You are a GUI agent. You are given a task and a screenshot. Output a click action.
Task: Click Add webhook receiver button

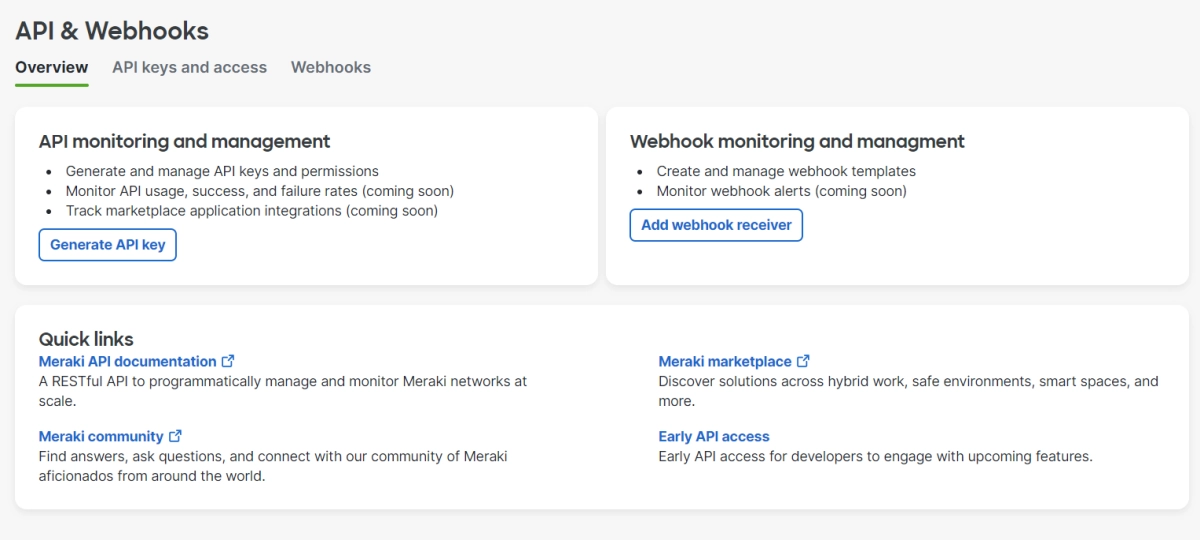(x=716, y=225)
